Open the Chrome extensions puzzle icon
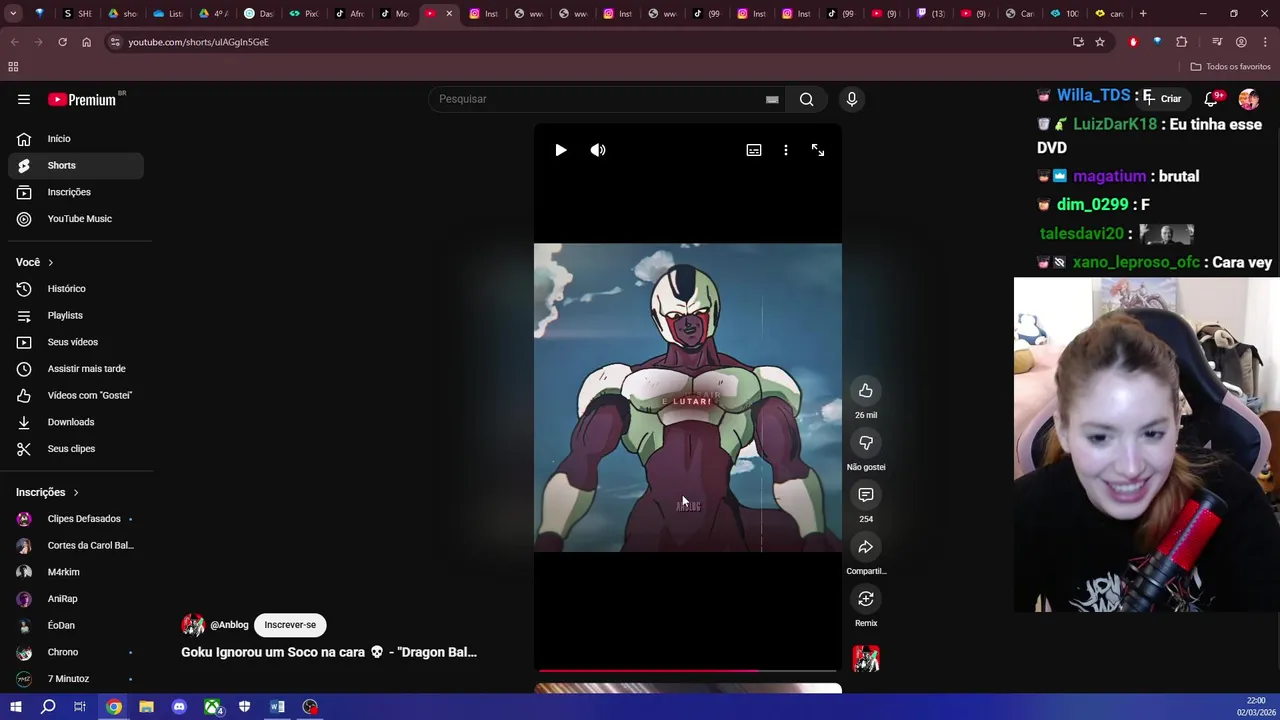1280x720 pixels. coord(1182,42)
